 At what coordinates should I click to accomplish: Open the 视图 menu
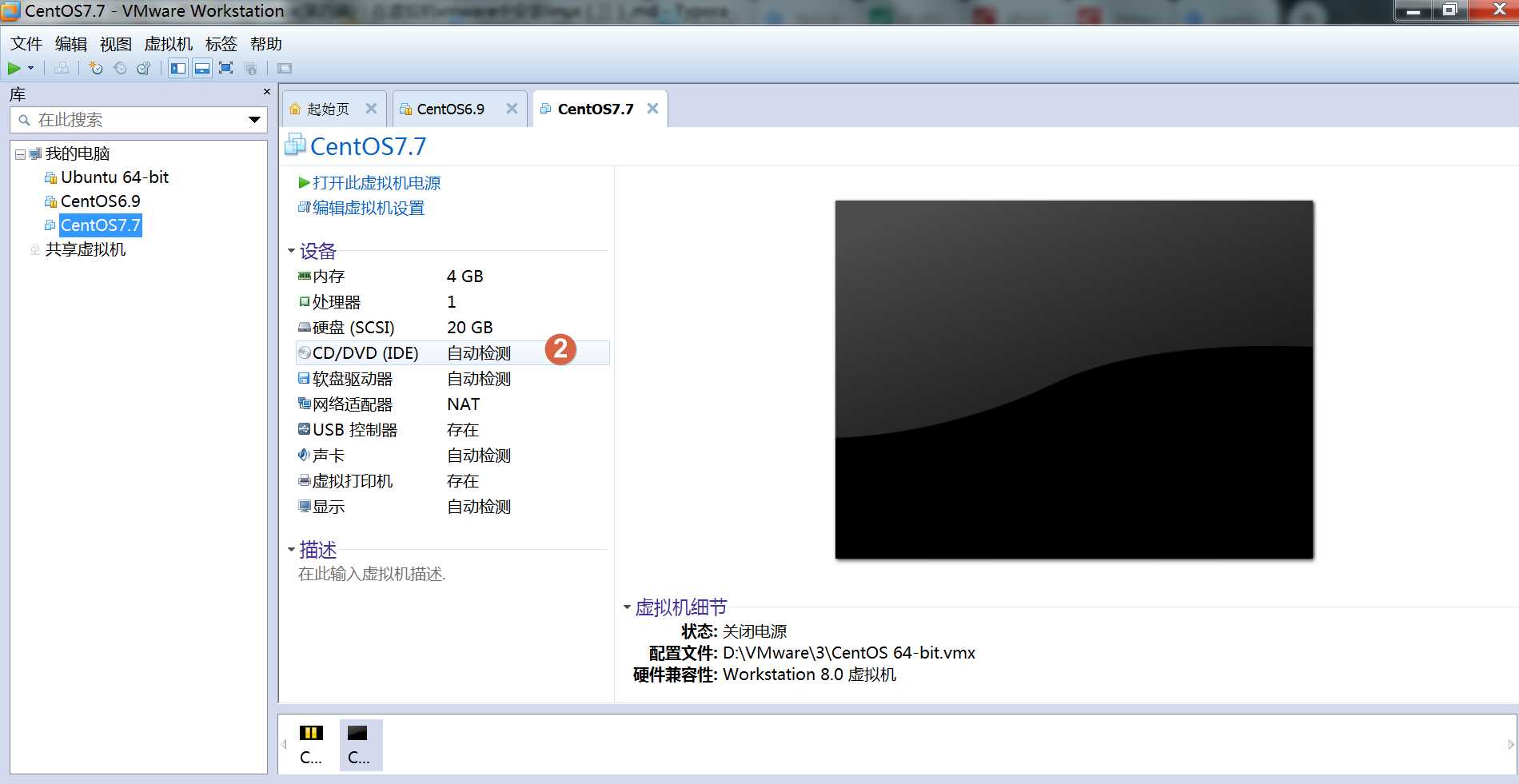click(115, 44)
